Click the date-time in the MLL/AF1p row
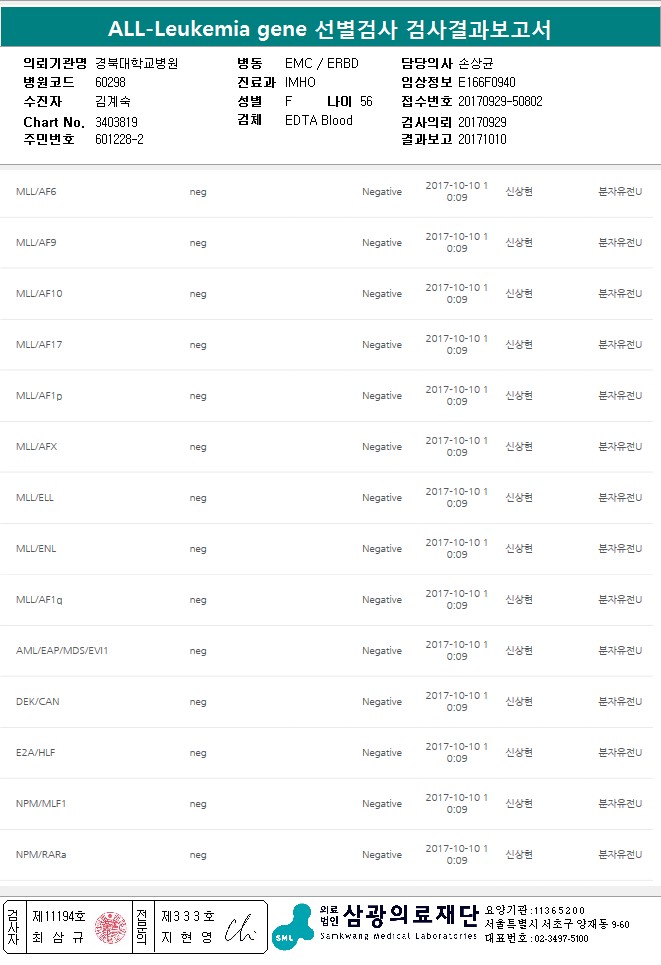The width and height of the screenshot is (661, 965). point(457,396)
